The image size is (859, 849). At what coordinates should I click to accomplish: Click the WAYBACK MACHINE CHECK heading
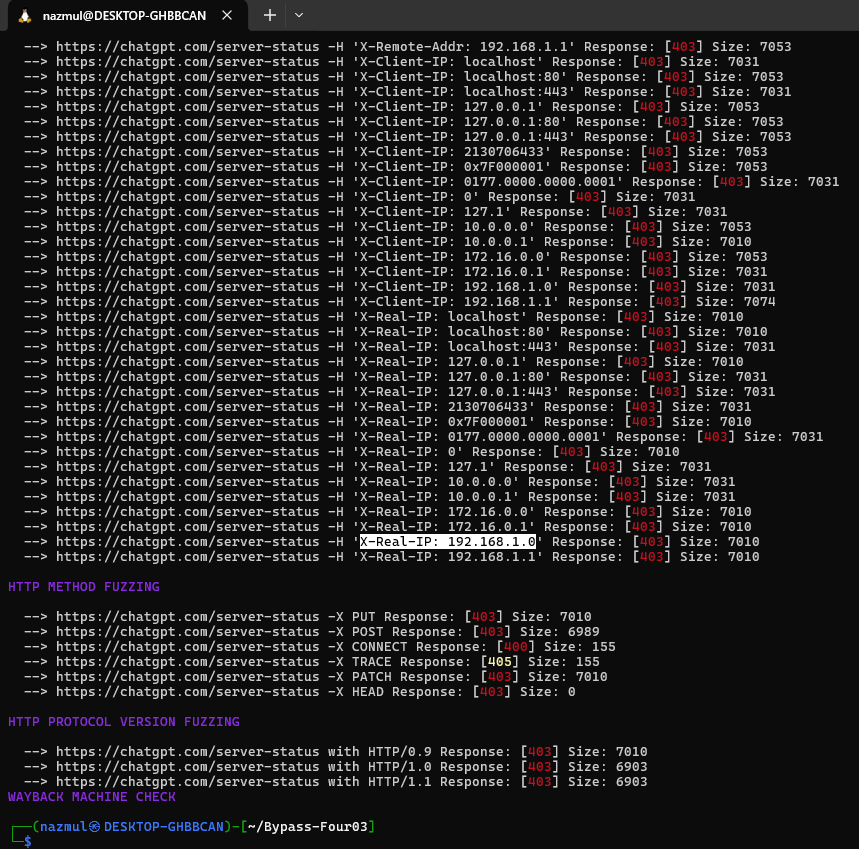[92, 796]
